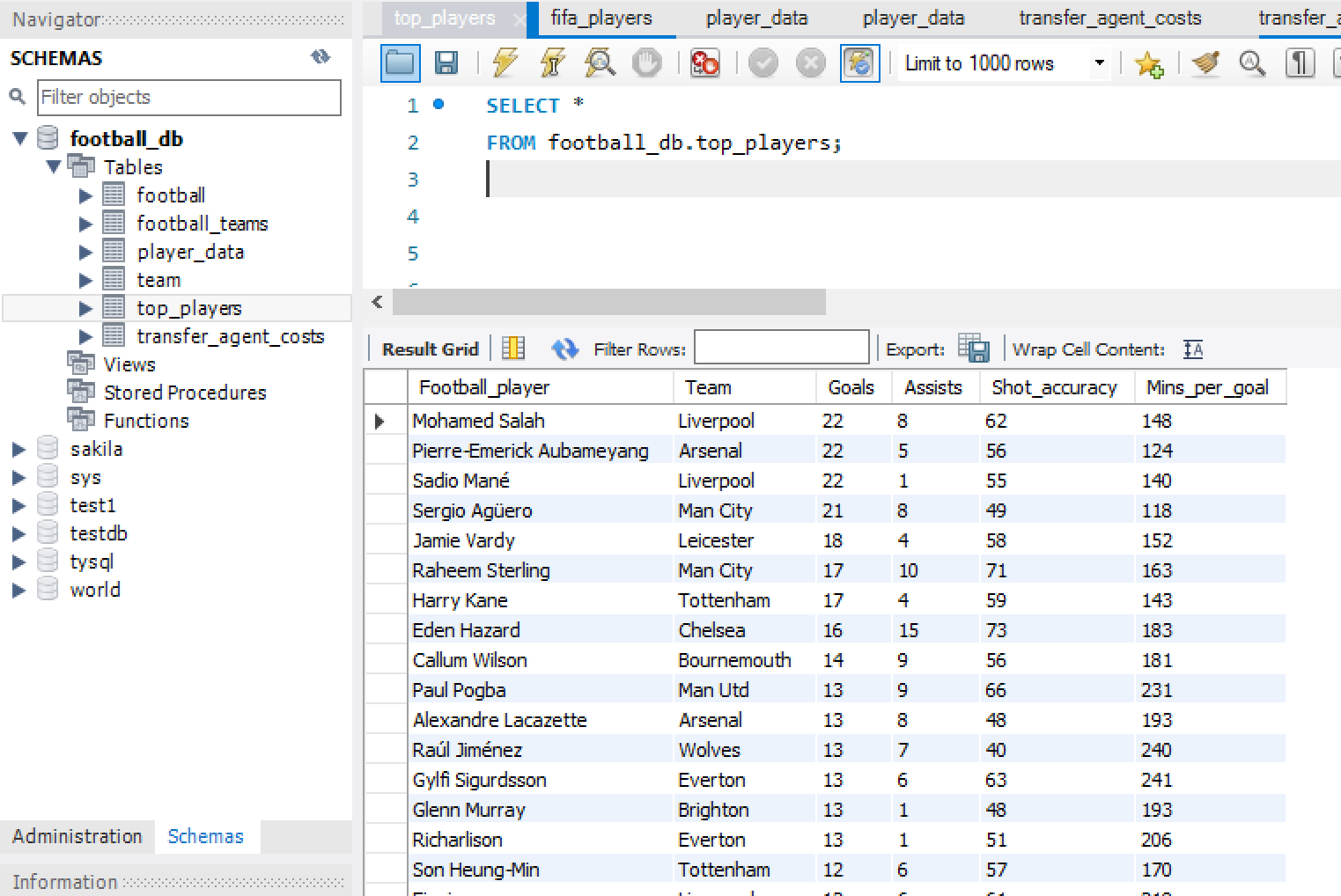The image size is (1341, 896).
Task: Click the beautify query broom icon
Action: tap(1205, 63)
